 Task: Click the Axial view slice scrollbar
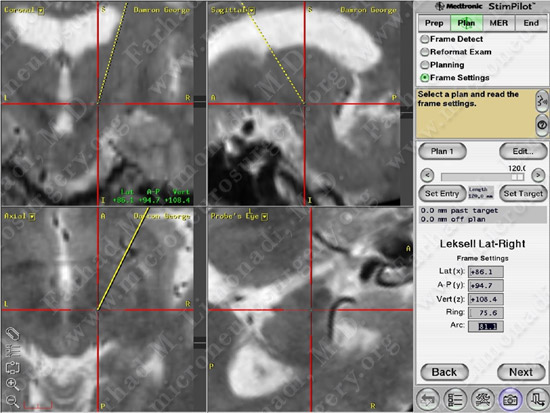coord(200,309)
